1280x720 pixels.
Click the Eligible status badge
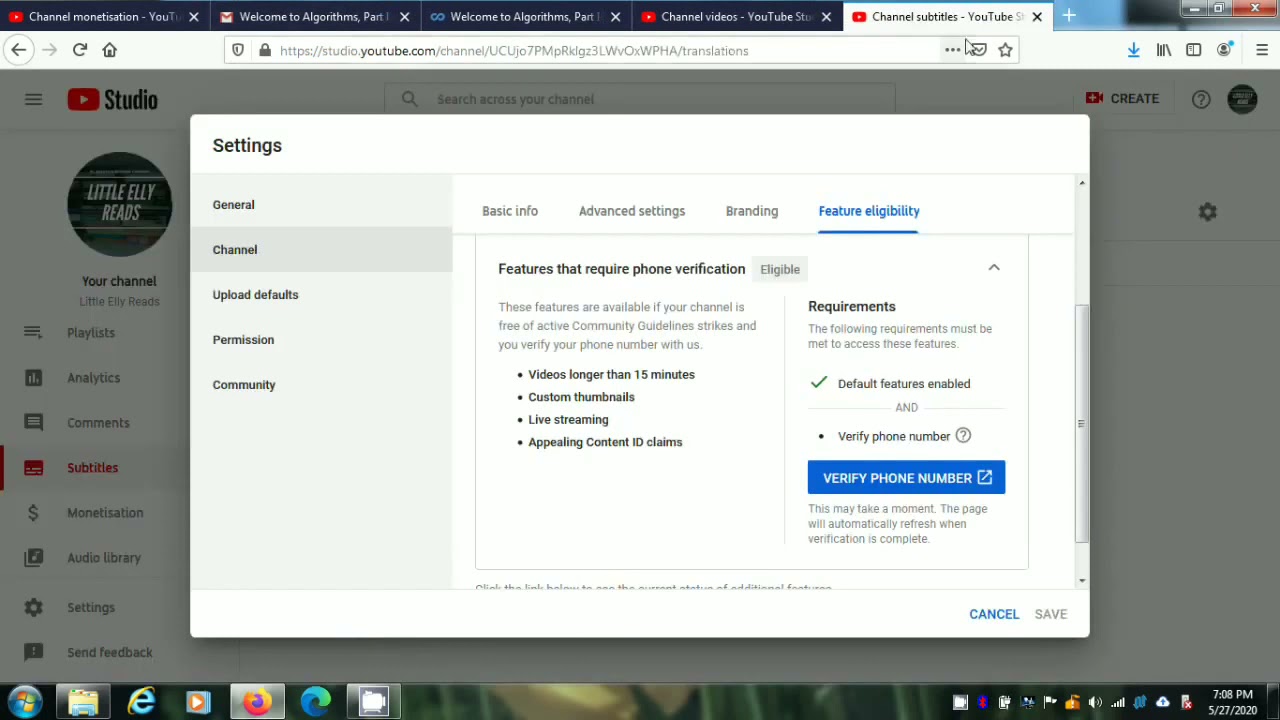click(780, 269)
